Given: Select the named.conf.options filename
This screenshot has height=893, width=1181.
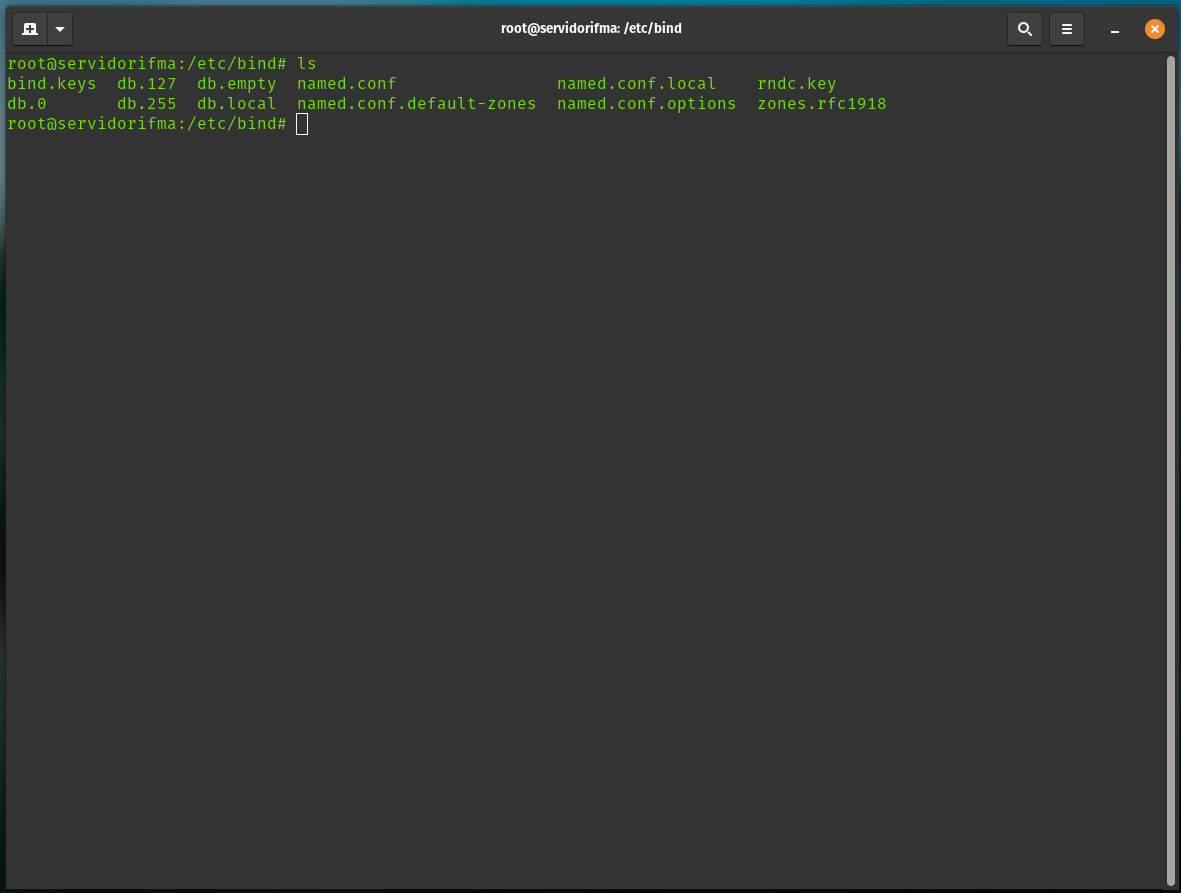Looking at the screenshot, I should point(646,103).
